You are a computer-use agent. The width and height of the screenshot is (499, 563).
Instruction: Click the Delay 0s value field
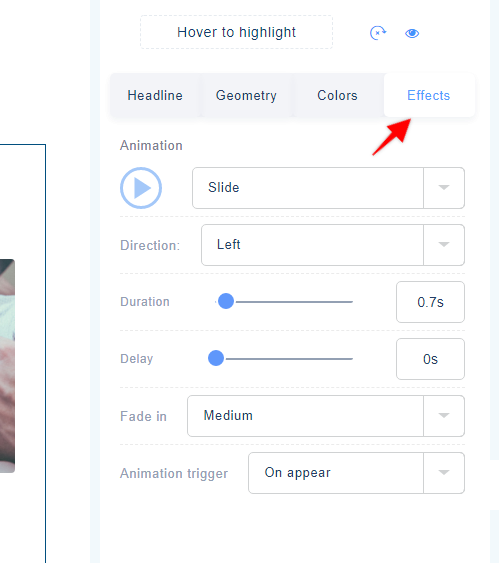click(430, 359)
